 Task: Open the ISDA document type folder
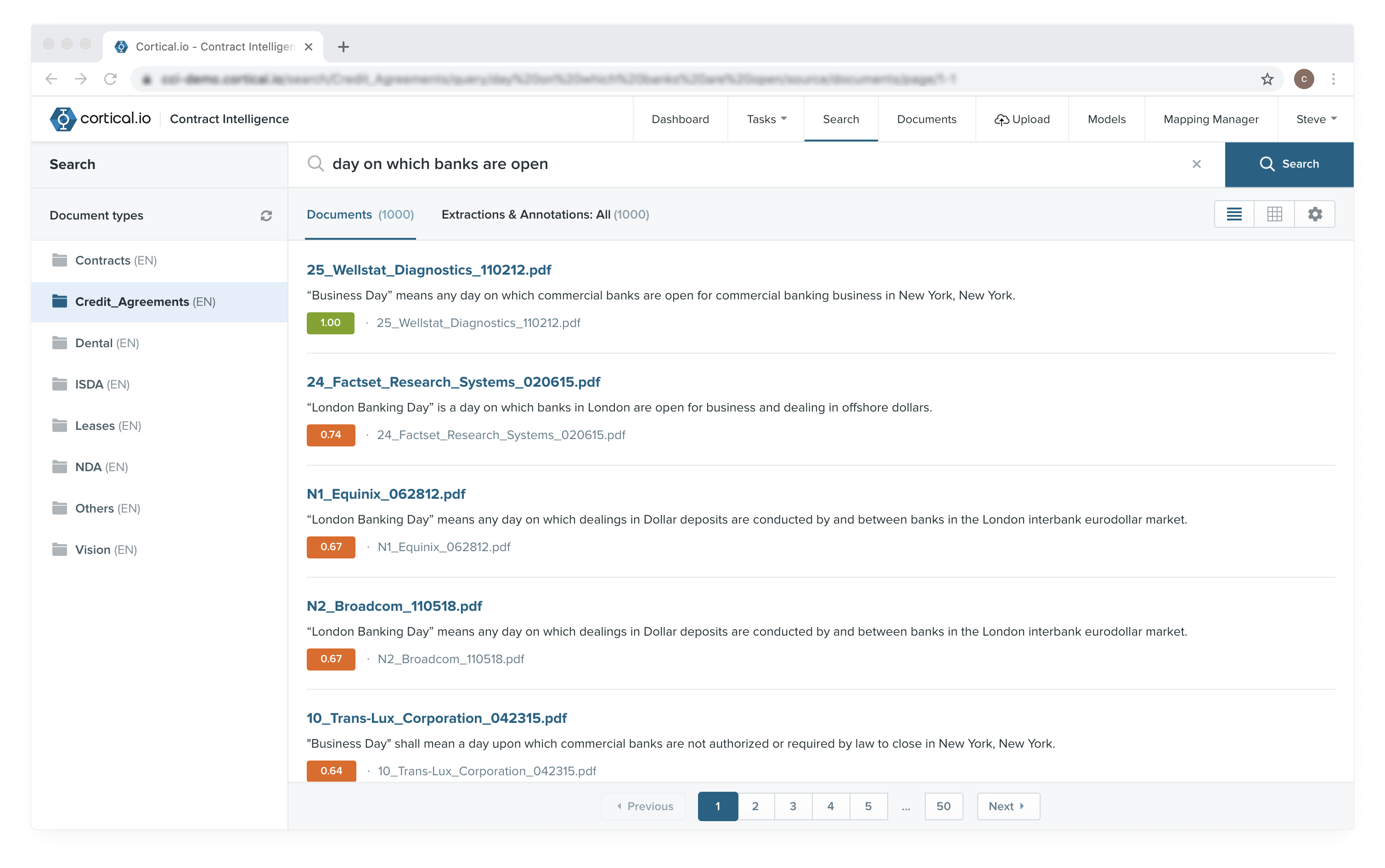(90, 384)
